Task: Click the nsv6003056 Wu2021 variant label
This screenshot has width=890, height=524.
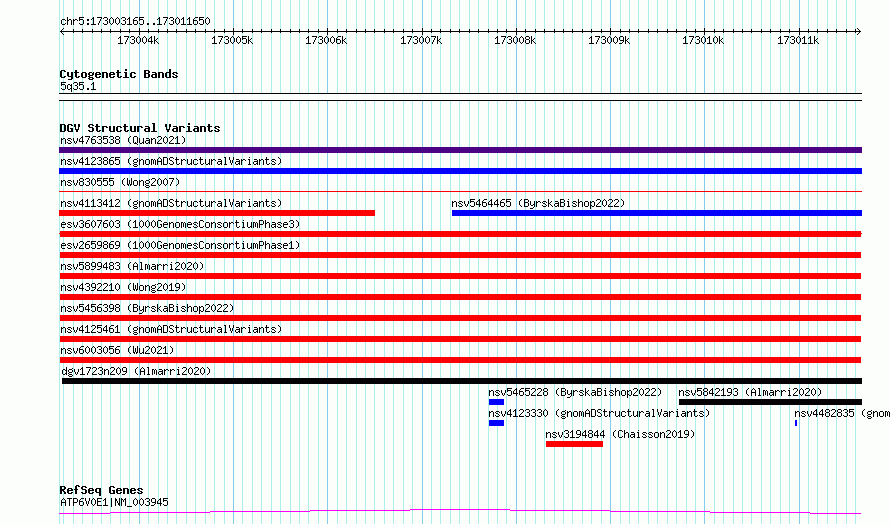Action: pyautogui.click(x=117, y=350)
